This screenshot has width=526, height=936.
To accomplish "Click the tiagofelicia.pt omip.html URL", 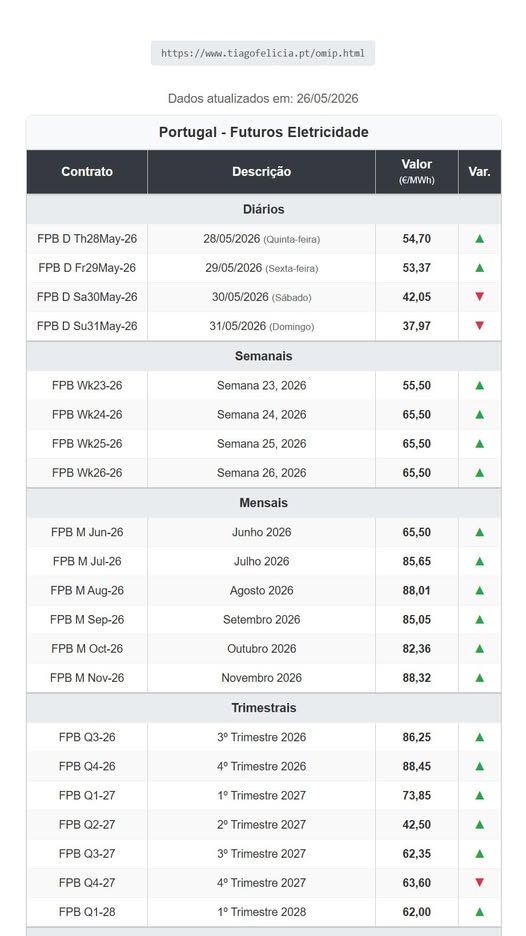I will (x=263, y=53).
